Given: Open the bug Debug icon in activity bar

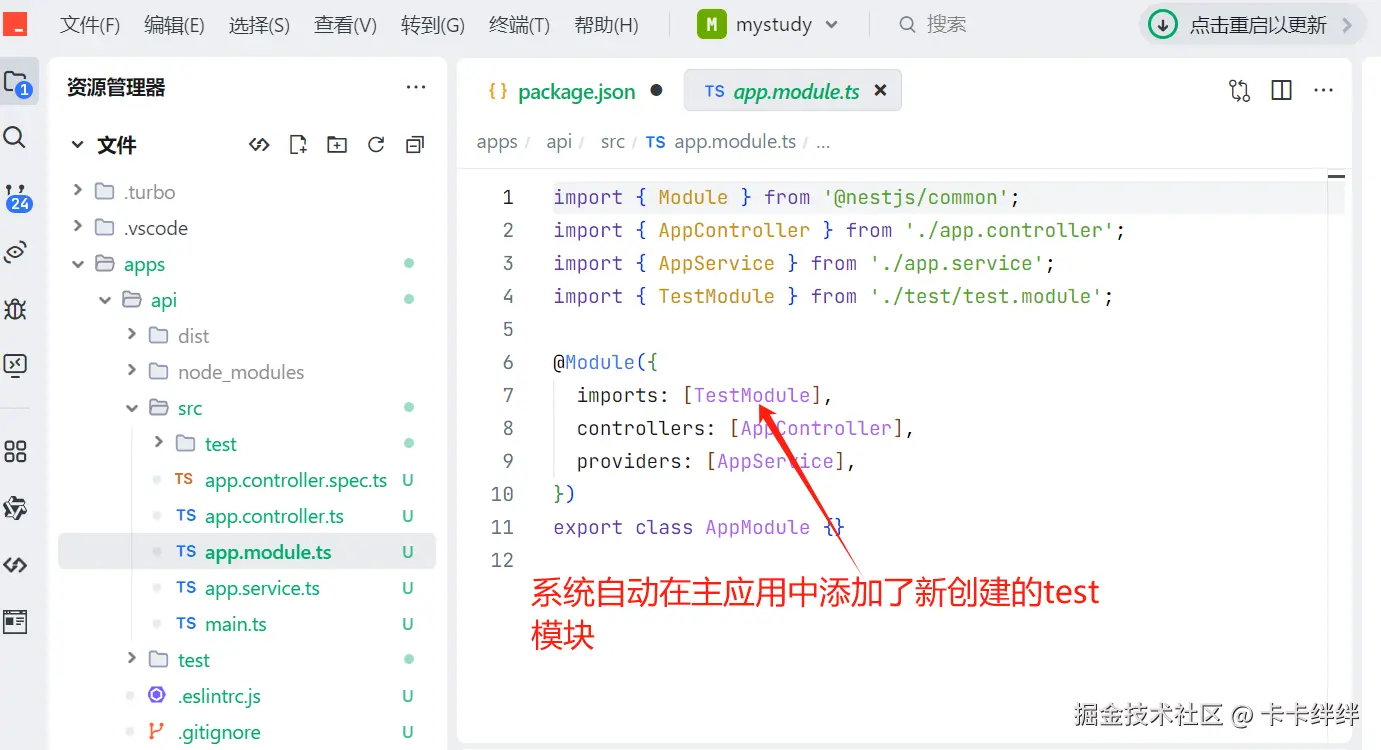Looking at the screenshot, I should (15, 308).
